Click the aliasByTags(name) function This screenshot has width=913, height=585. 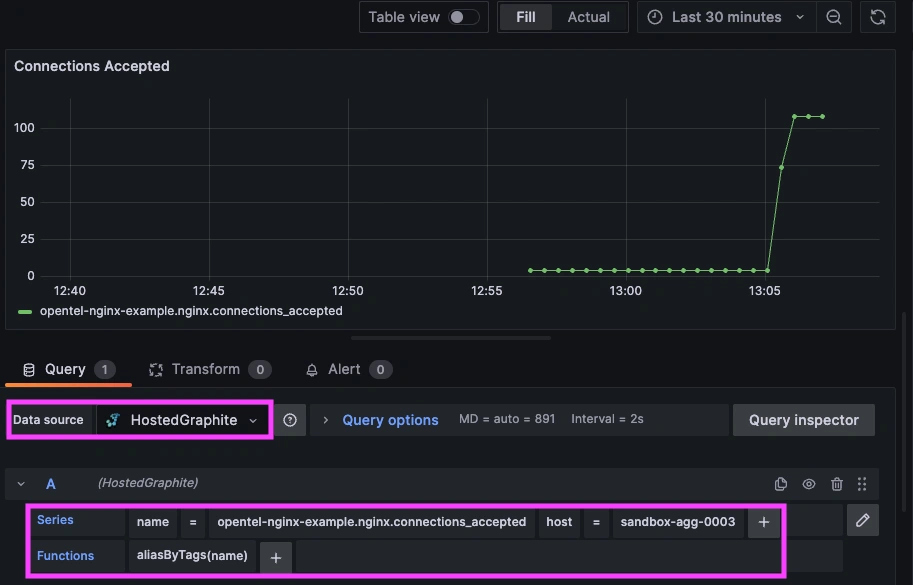pyautogui.click(x=192, y=555)
